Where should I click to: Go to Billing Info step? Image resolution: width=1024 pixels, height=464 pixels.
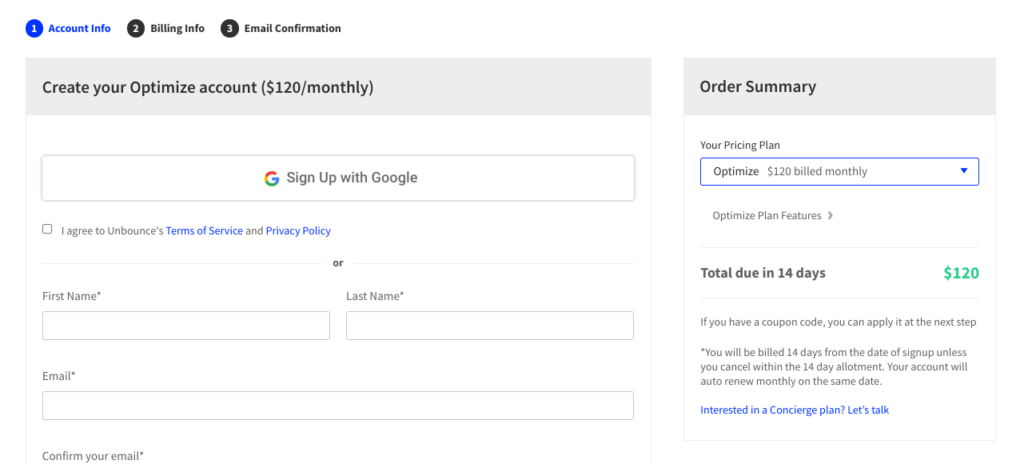[177, 29]
